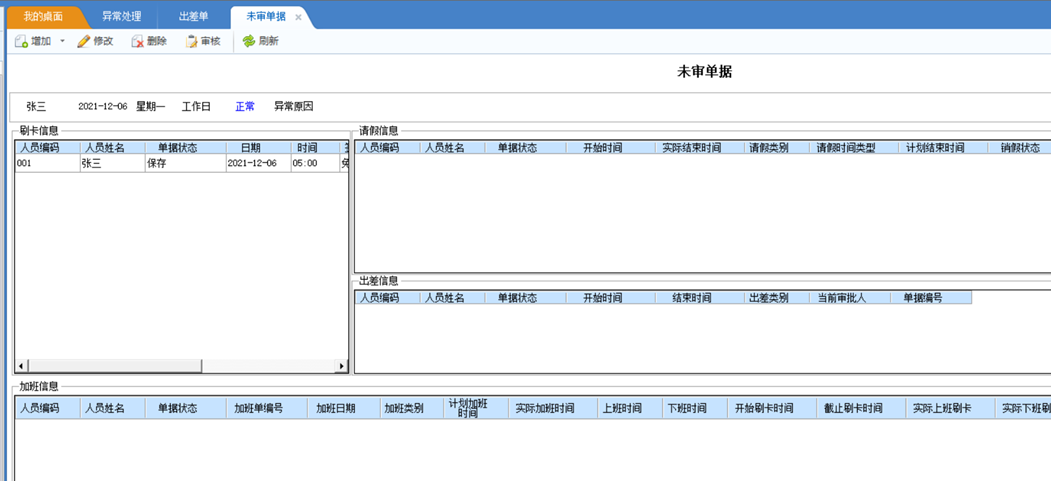
Task: Click 销假状态 column header
Action: (x=1019, y=148)
